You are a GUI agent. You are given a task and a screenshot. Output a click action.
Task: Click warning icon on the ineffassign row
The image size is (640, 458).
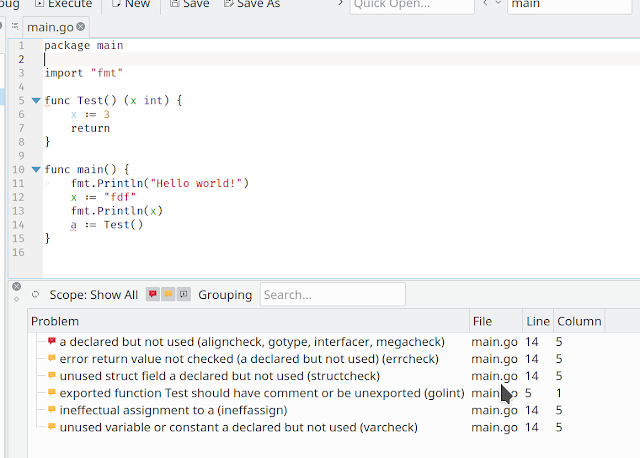click(x=51, y=409)
